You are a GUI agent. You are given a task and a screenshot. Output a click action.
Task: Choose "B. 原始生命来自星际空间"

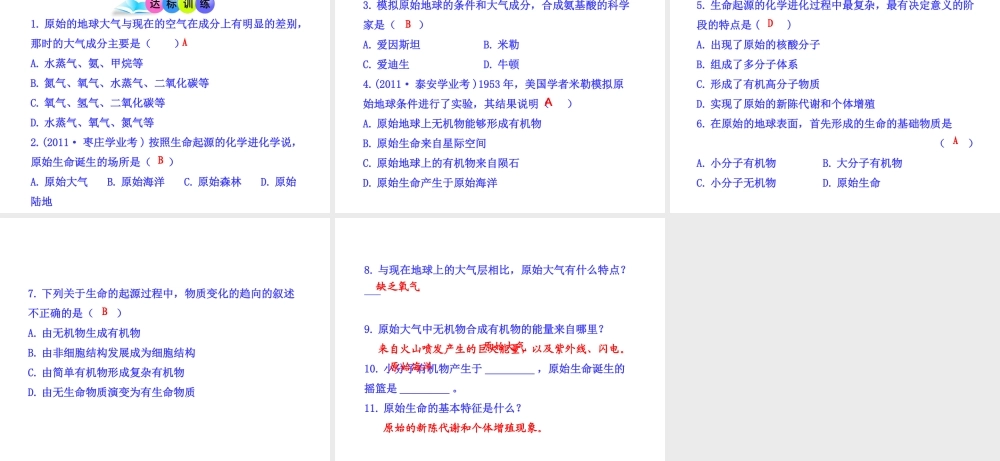(425, 143)
